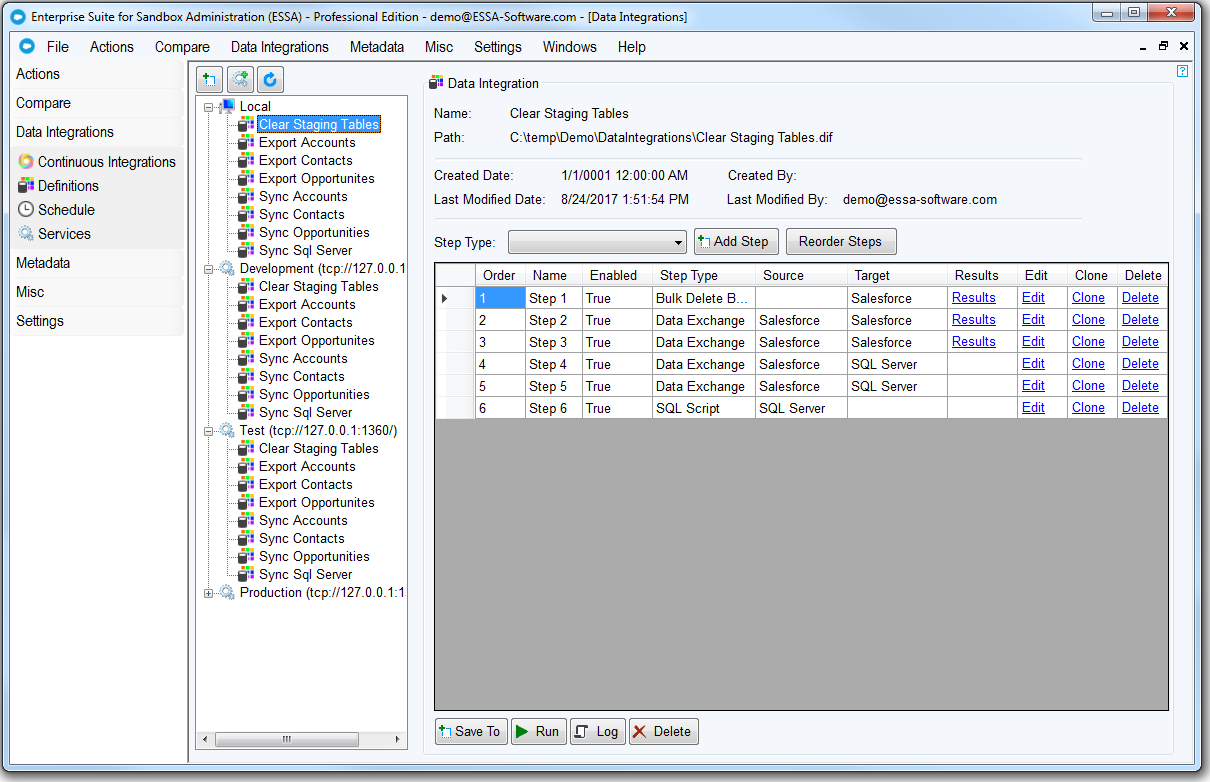This screenshot has width=1210, height=782.
Task: Select Development Export Opportunites tree item
Action: click(316, 340)
